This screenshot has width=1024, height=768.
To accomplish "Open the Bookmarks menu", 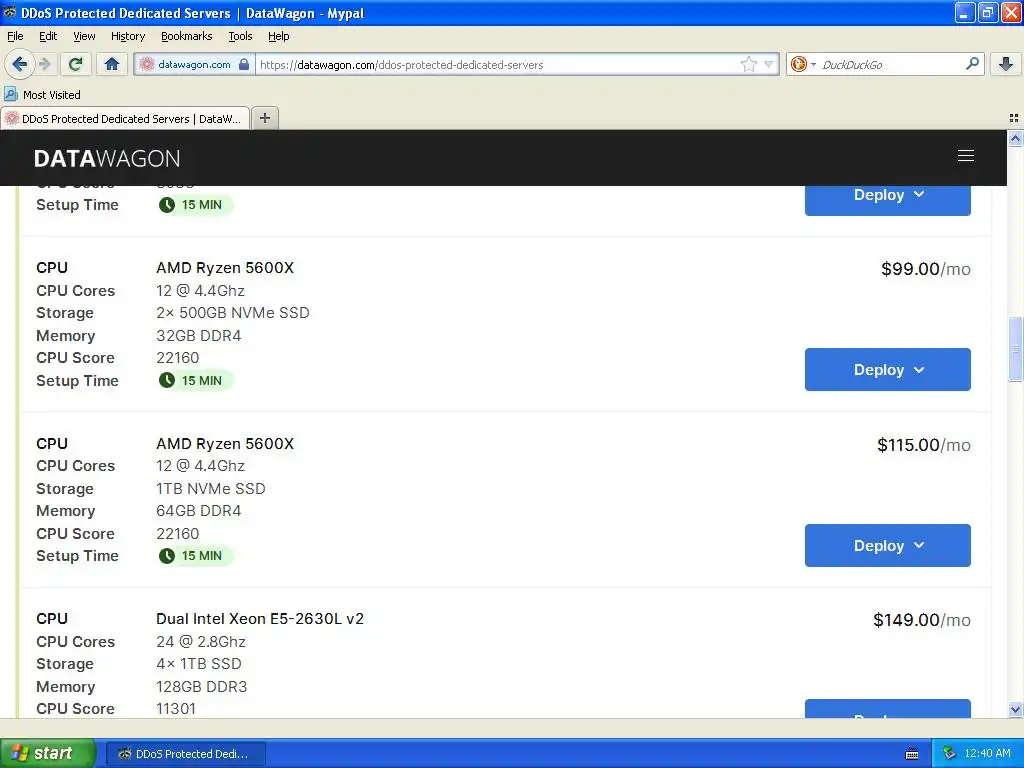I will [186, 36].
